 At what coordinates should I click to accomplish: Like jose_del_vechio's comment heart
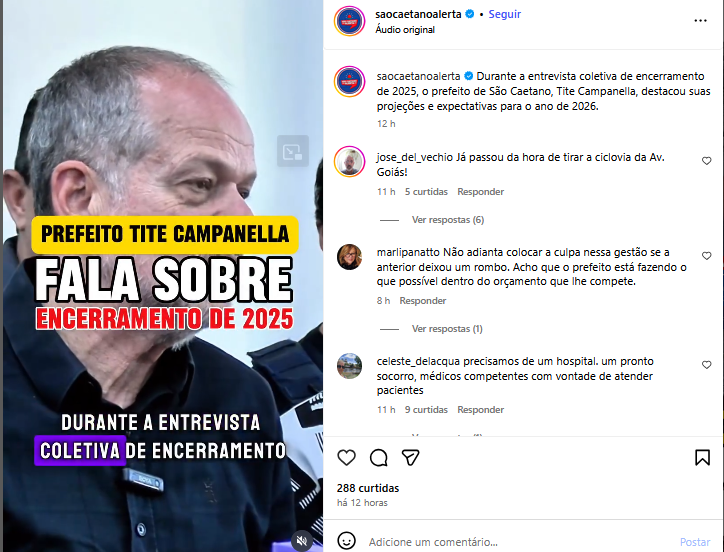tap(706, 161)
